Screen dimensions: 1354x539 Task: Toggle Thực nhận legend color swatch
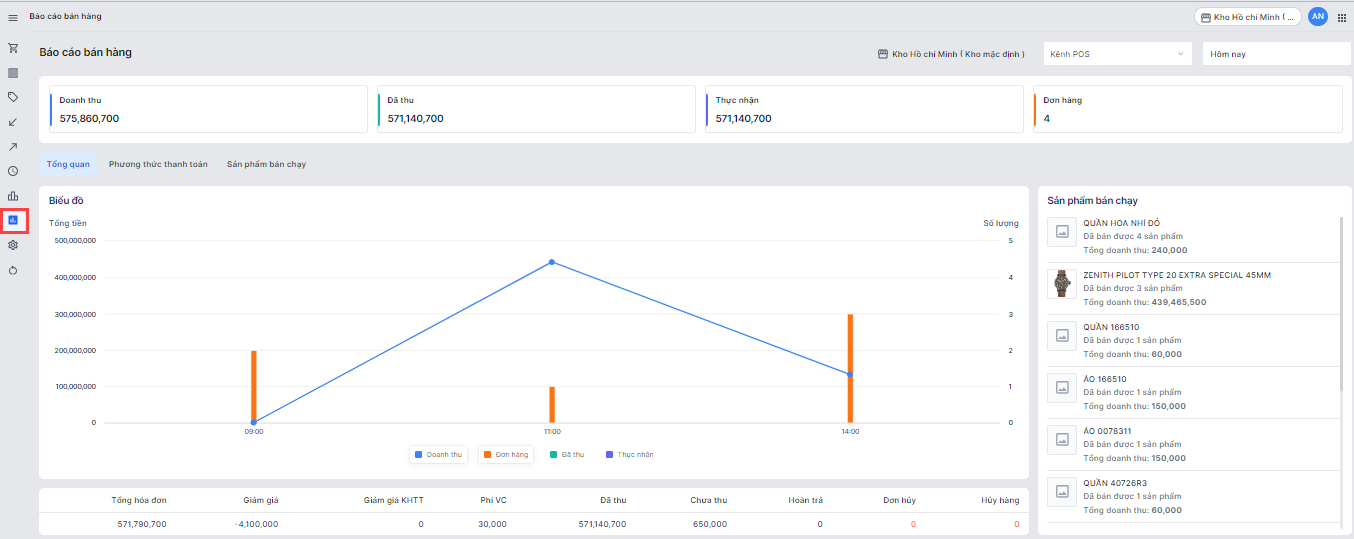[609, 454]
